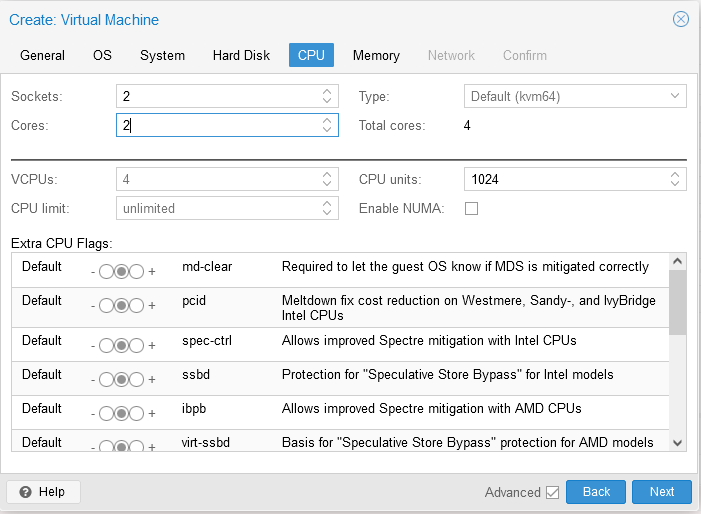Click the Help button with question icon
This screenshot has height=514, width=701.
[x=43, y=492]
